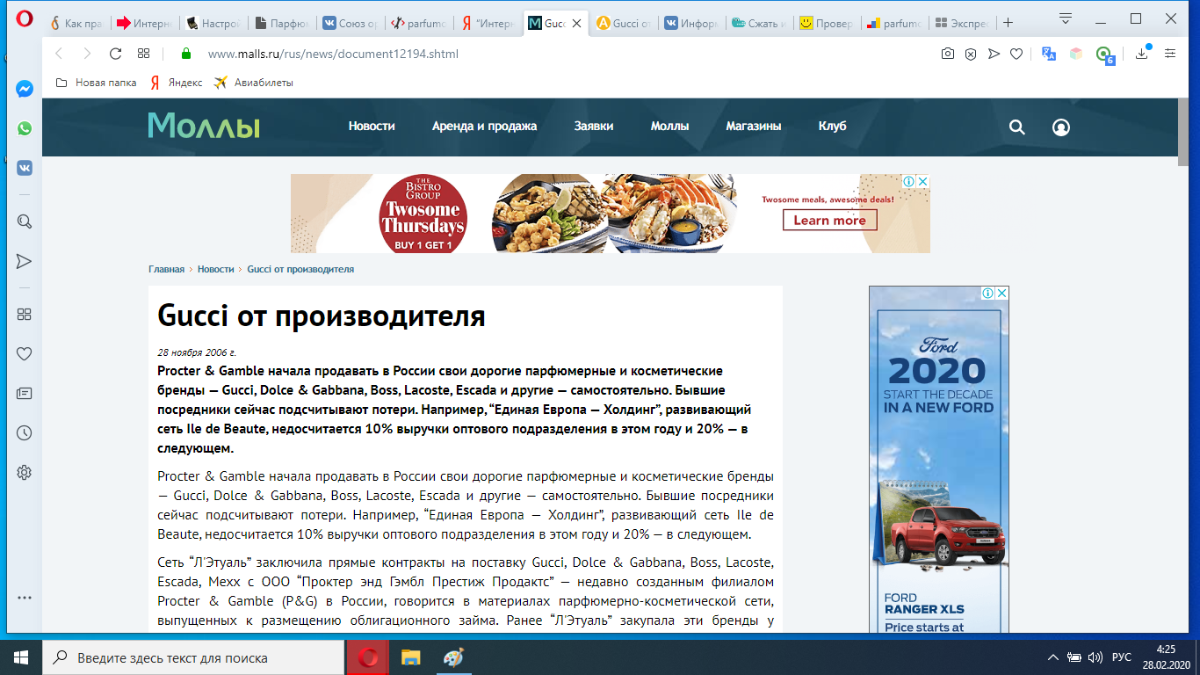Open search in the Opera sidebar

tap(24, 221)
